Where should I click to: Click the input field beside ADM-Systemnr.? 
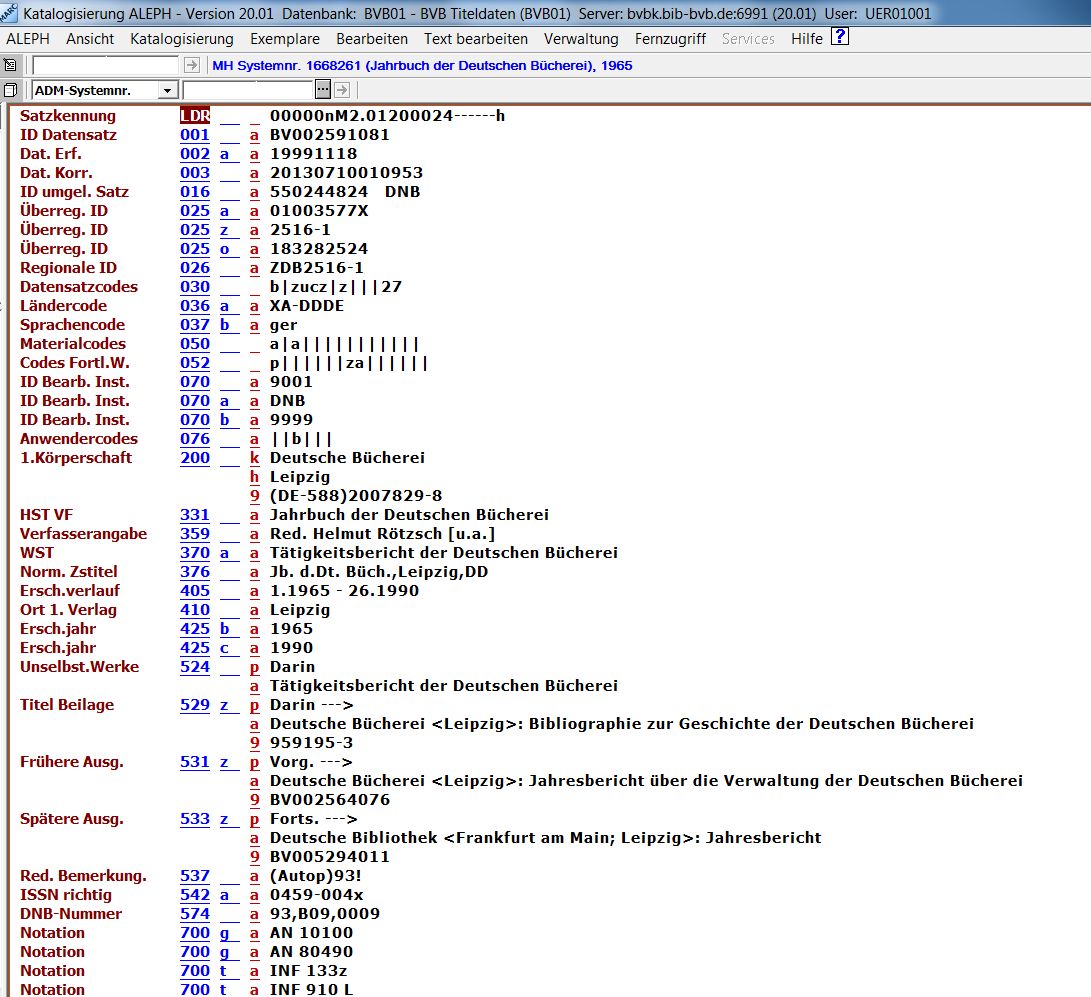247,90
